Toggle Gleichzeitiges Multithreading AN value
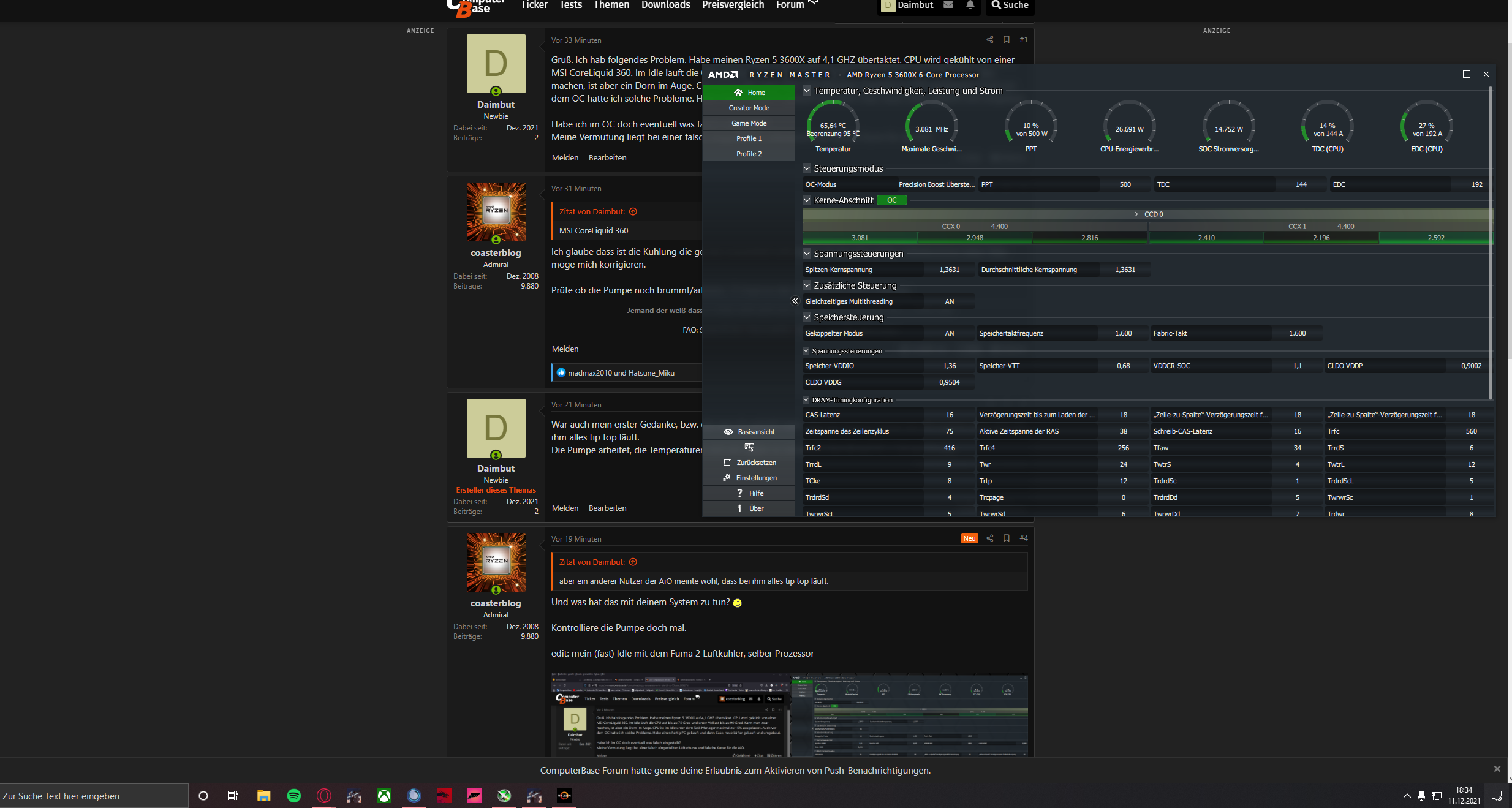The image size is (1512, 808). coord(949,301)
